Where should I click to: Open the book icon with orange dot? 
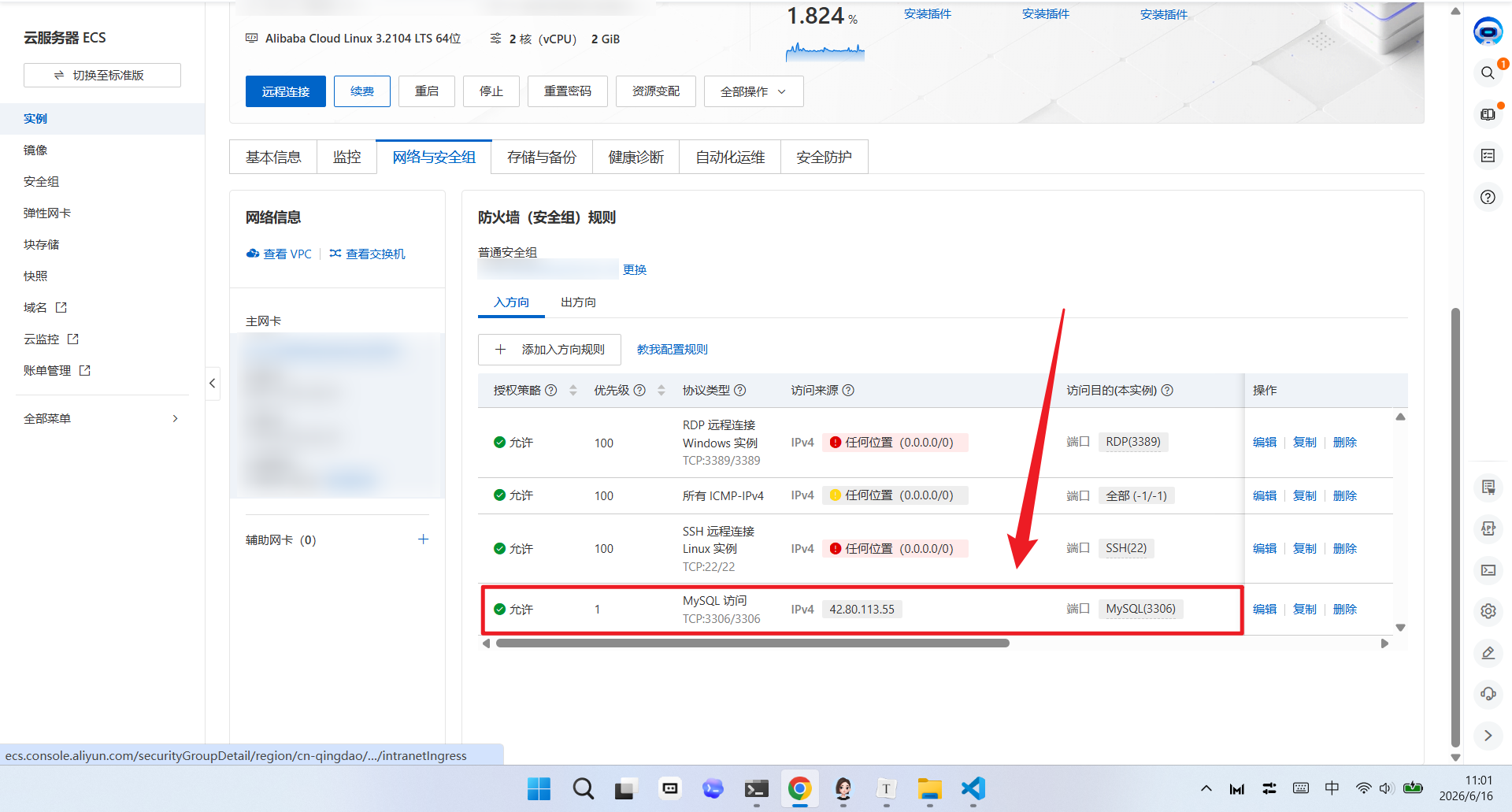[1488, 114]
